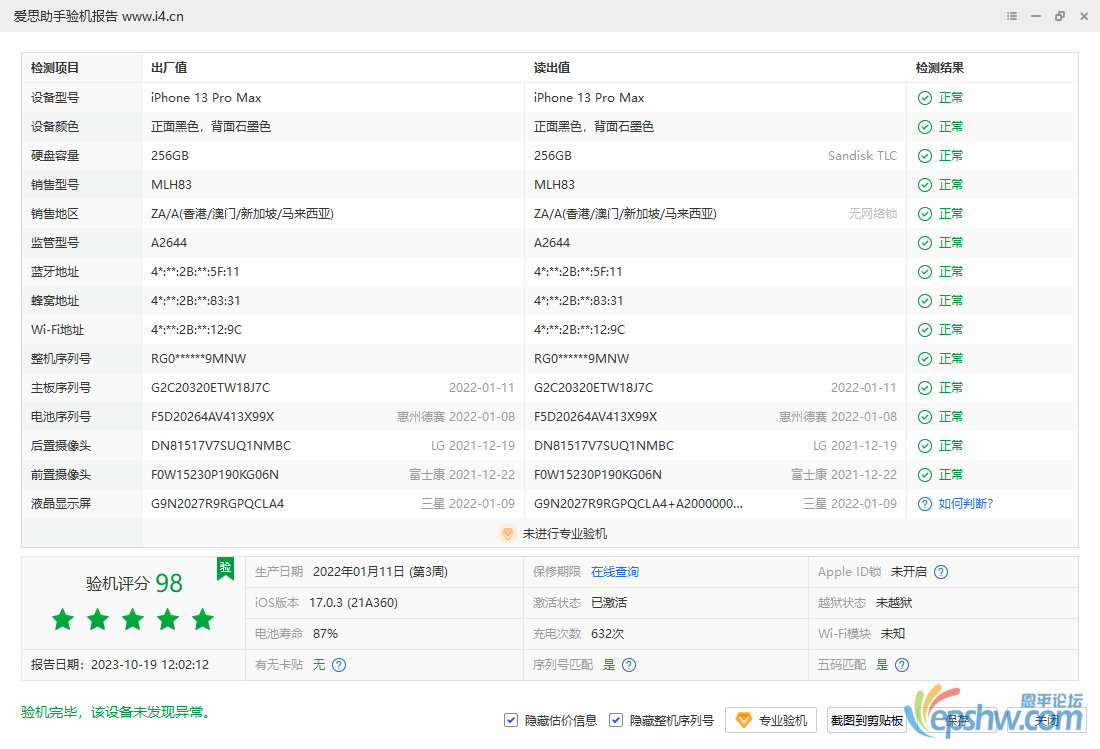Screen dimensions: 1100x749
Task: Click the 验机完毕 result message
Action: coord(116,713)
